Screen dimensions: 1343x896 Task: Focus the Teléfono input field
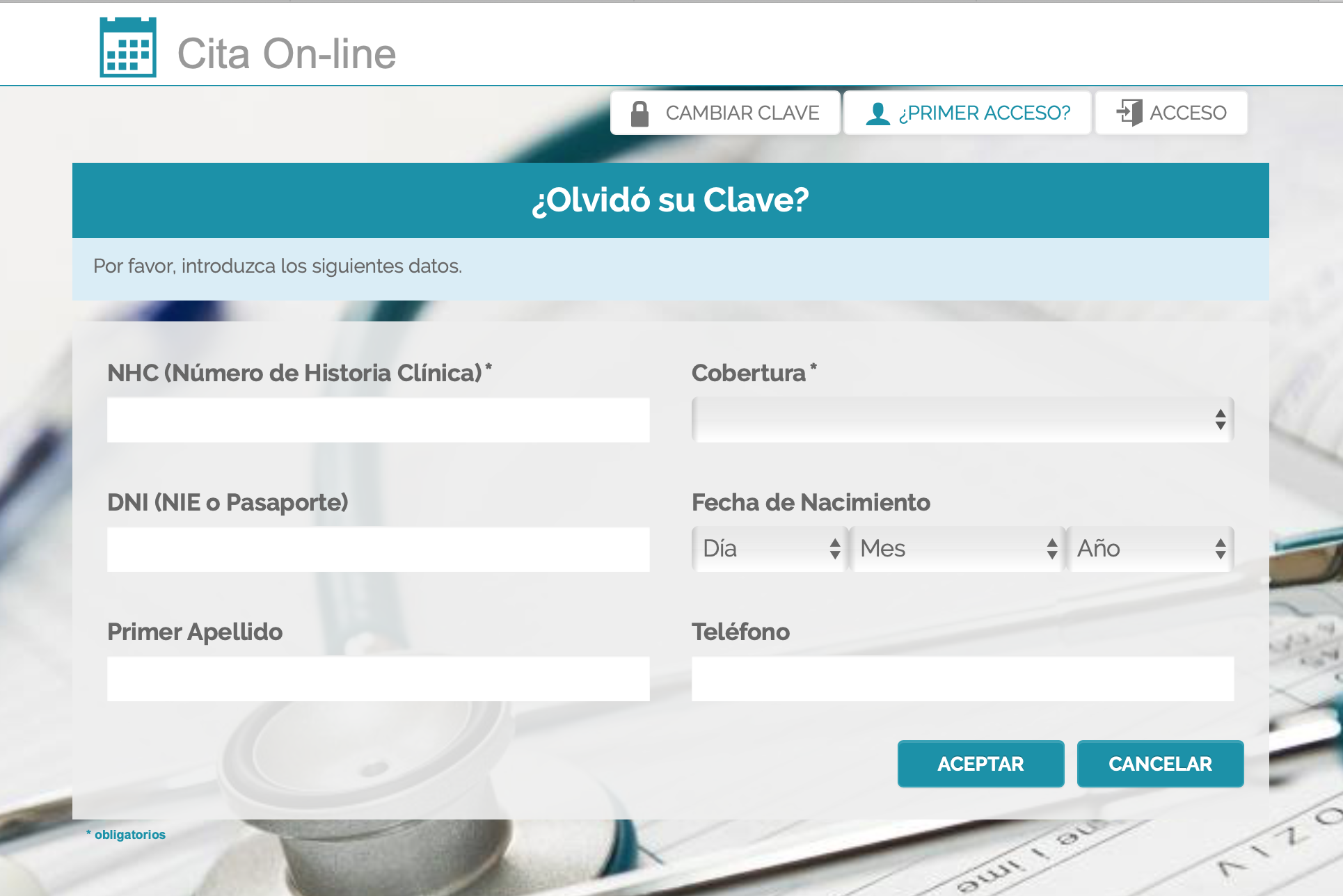963,679
